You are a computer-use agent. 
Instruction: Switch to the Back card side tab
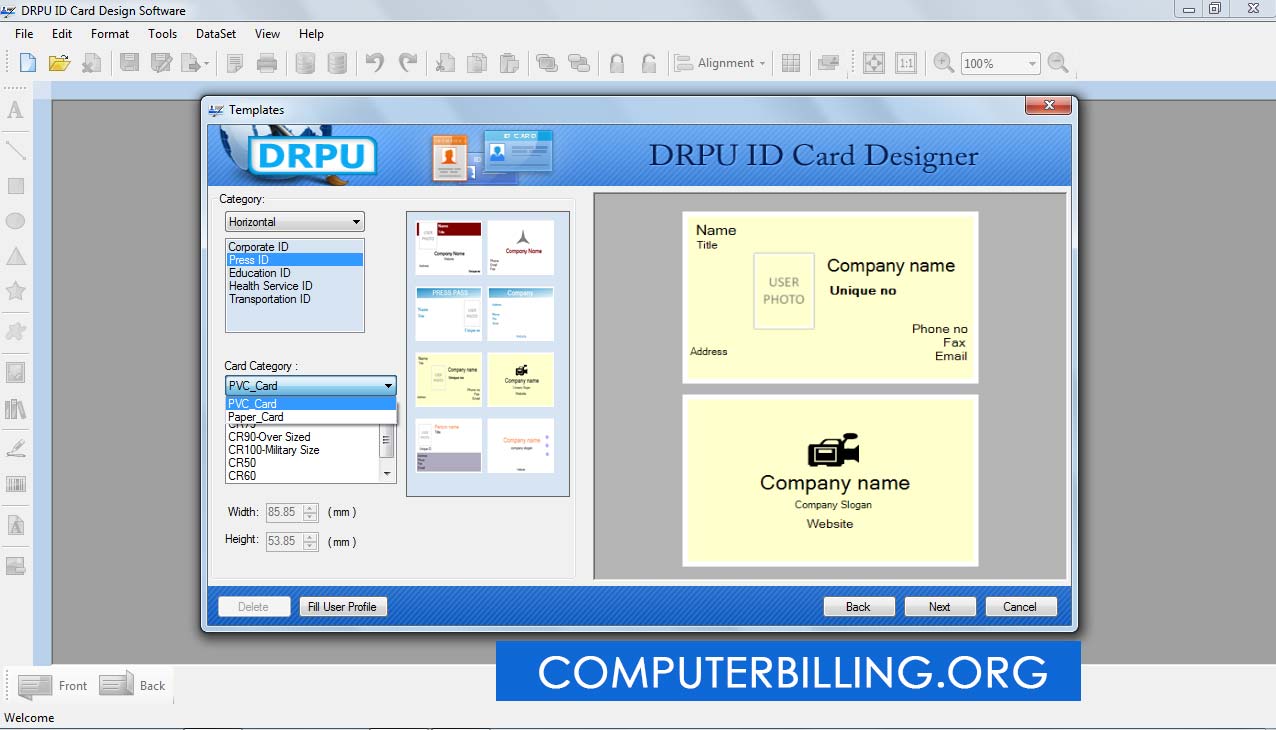pos(133,686)
